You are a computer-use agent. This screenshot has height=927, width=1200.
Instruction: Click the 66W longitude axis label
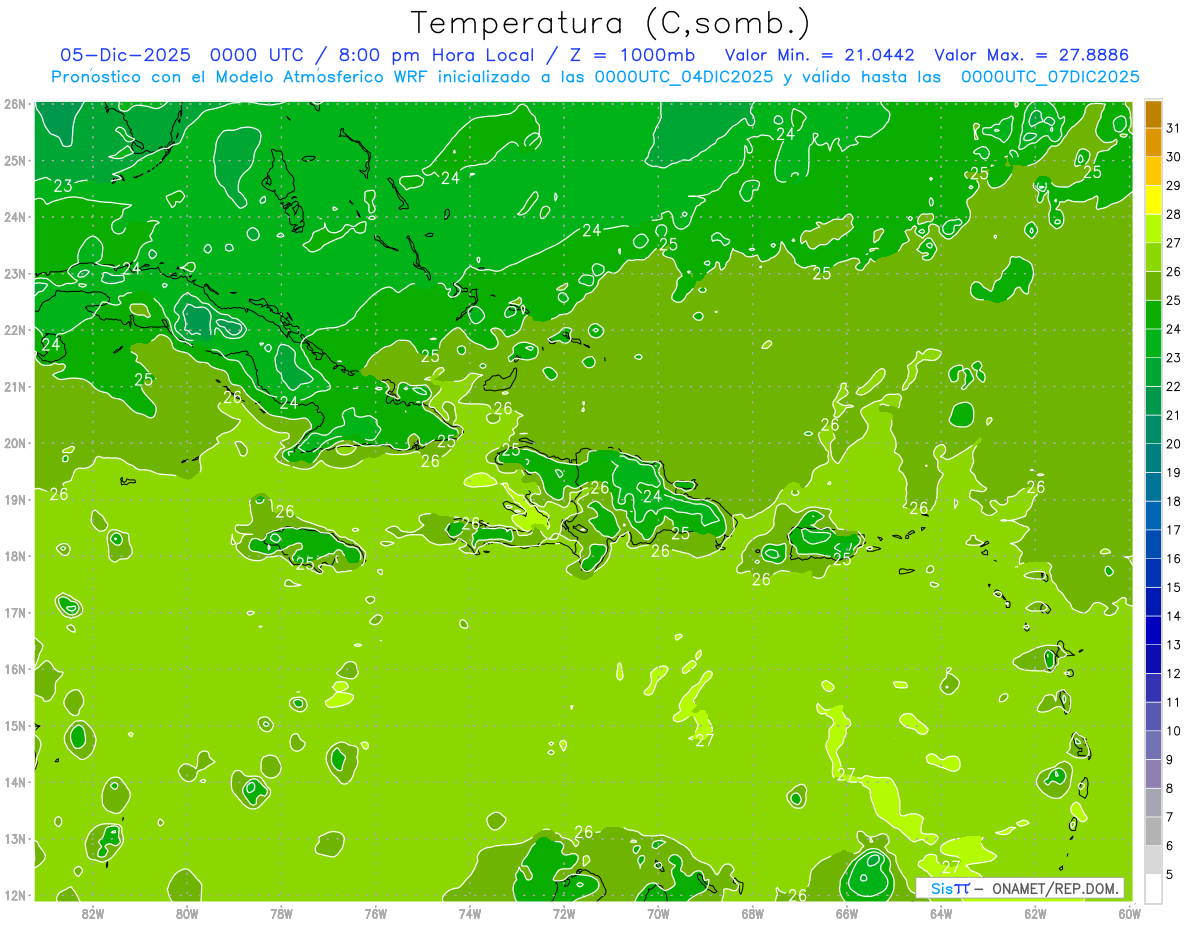coord(846,913)
